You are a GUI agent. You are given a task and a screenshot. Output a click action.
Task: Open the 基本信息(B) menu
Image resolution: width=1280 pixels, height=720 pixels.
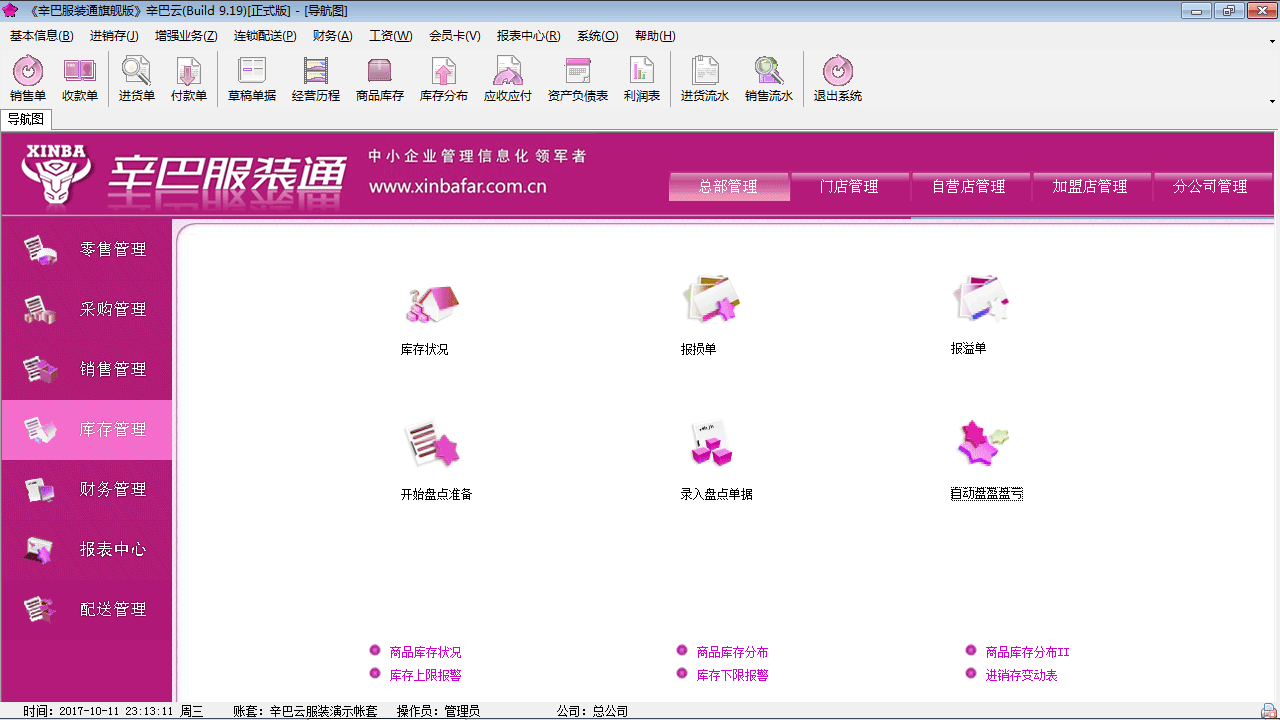42,36
